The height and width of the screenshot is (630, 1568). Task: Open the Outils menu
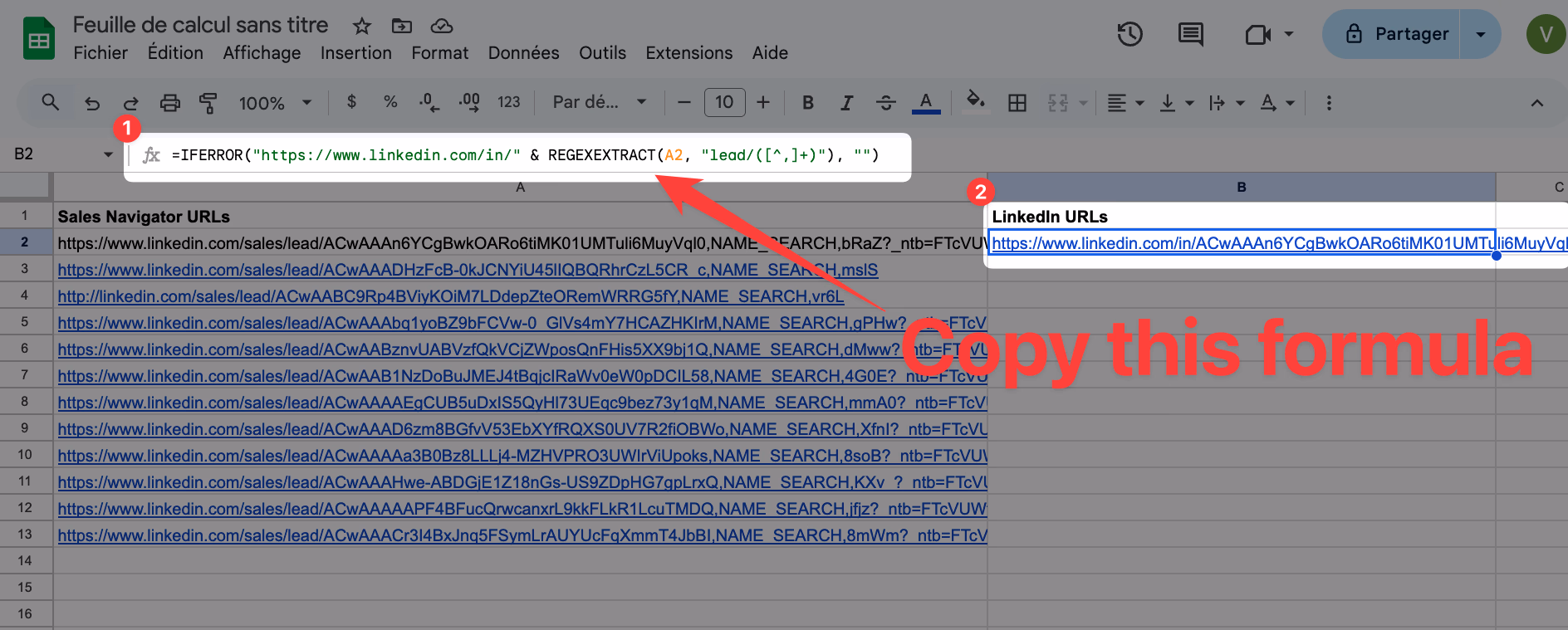tap(602, 53)
